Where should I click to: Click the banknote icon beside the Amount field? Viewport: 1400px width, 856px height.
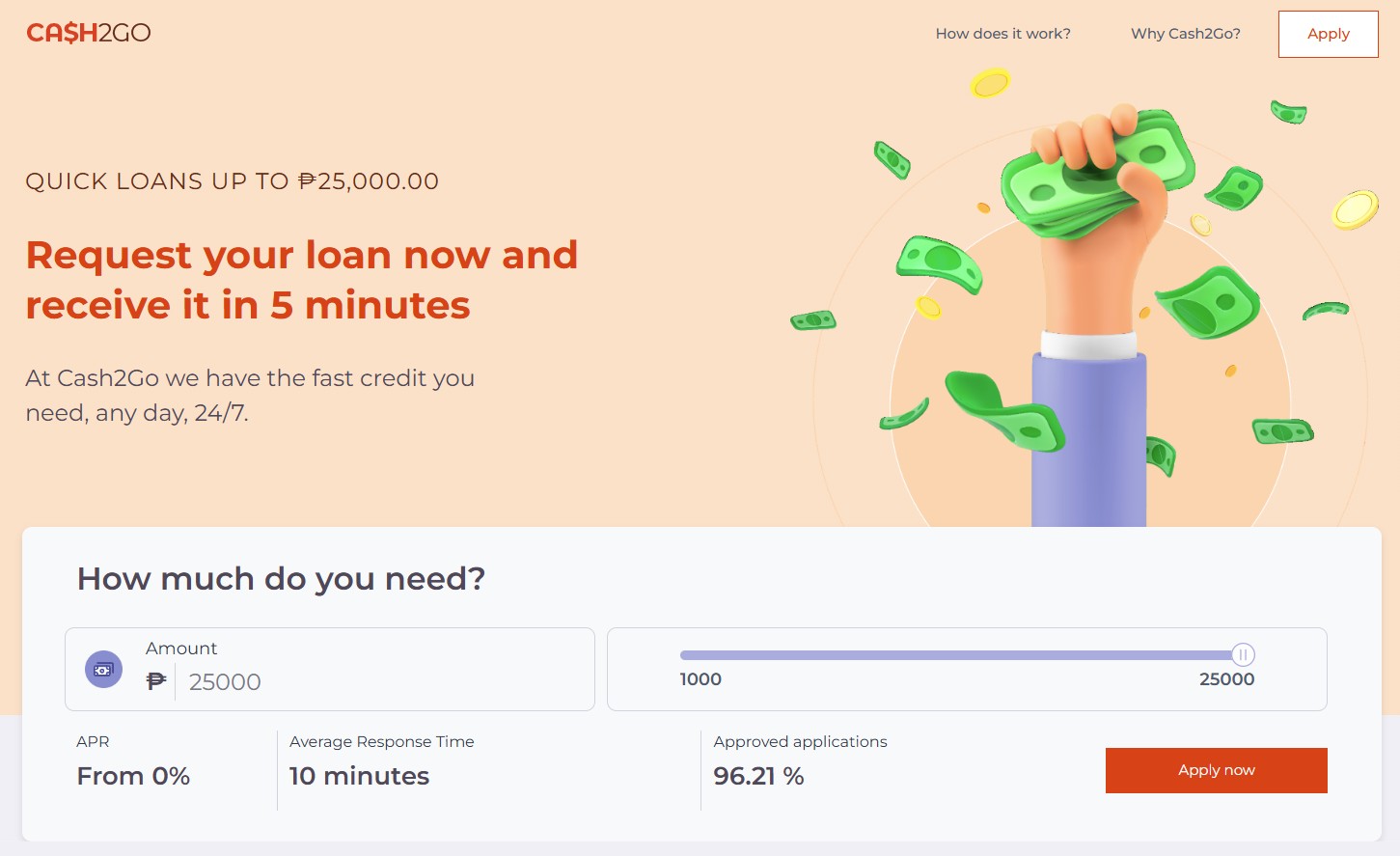(103, 669)
